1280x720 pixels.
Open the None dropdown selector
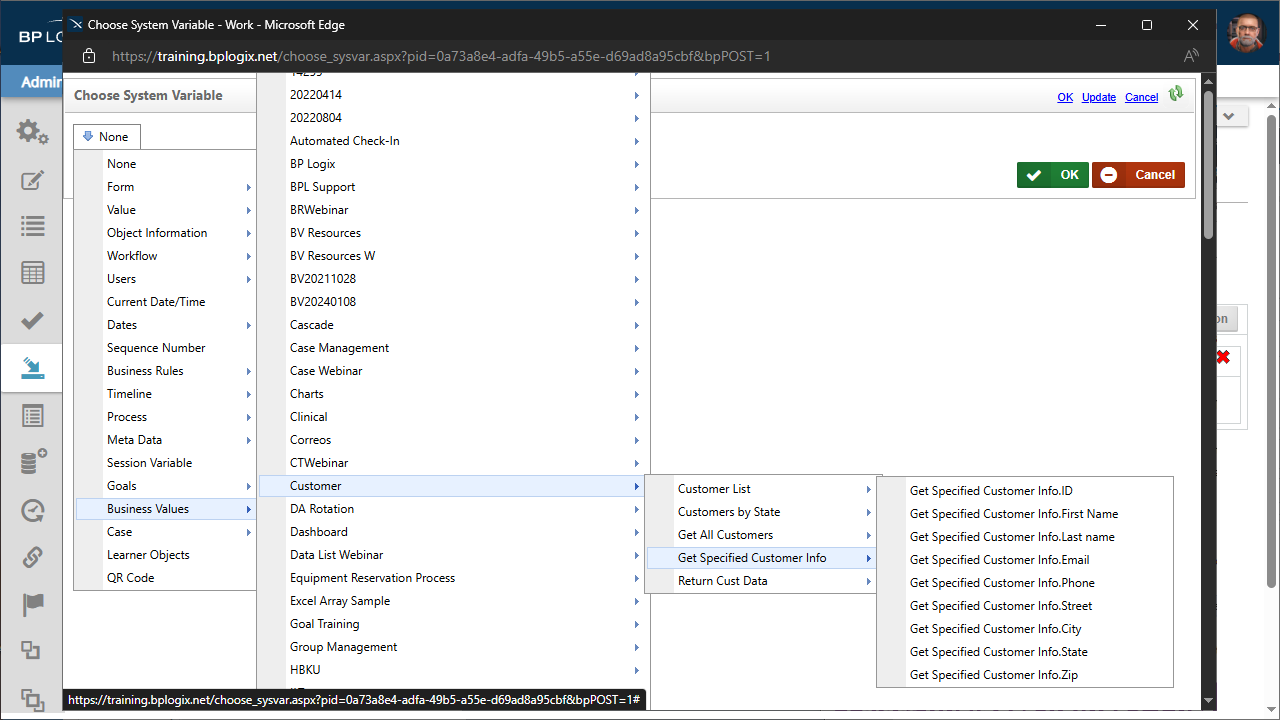click(x=107, y=137)
